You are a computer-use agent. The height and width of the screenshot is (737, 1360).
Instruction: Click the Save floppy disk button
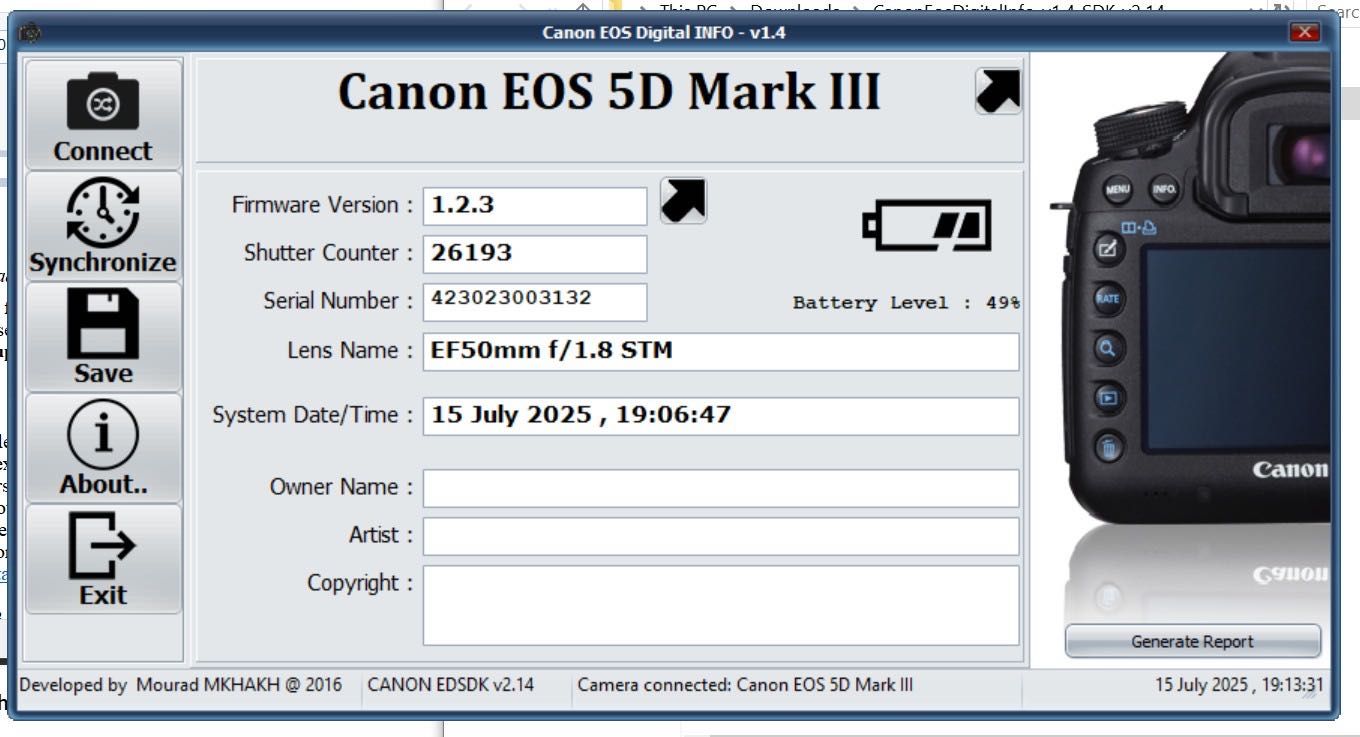[104, 336]
